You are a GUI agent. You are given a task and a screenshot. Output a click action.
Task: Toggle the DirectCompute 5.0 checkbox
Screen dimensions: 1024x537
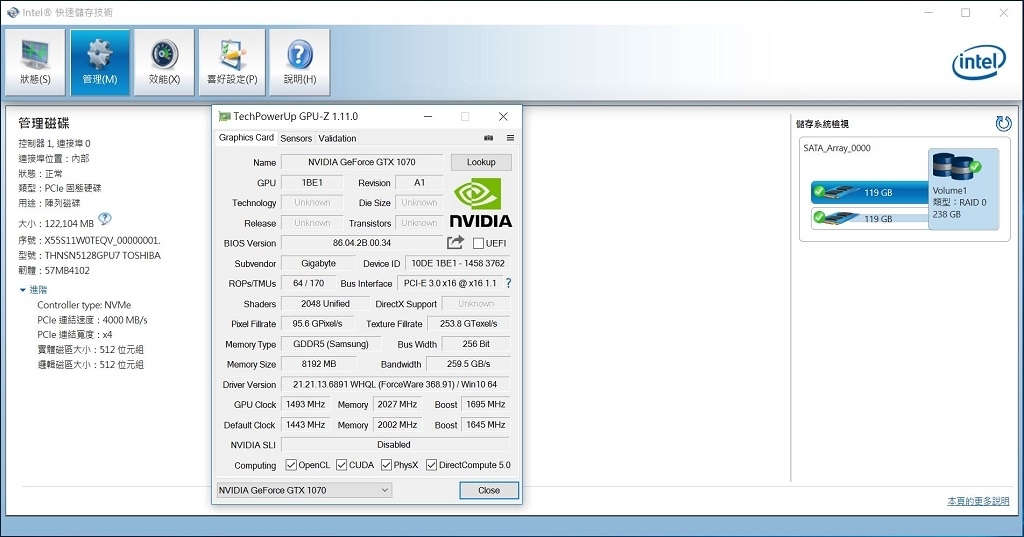pyautogui.click(x=431, y=464)
